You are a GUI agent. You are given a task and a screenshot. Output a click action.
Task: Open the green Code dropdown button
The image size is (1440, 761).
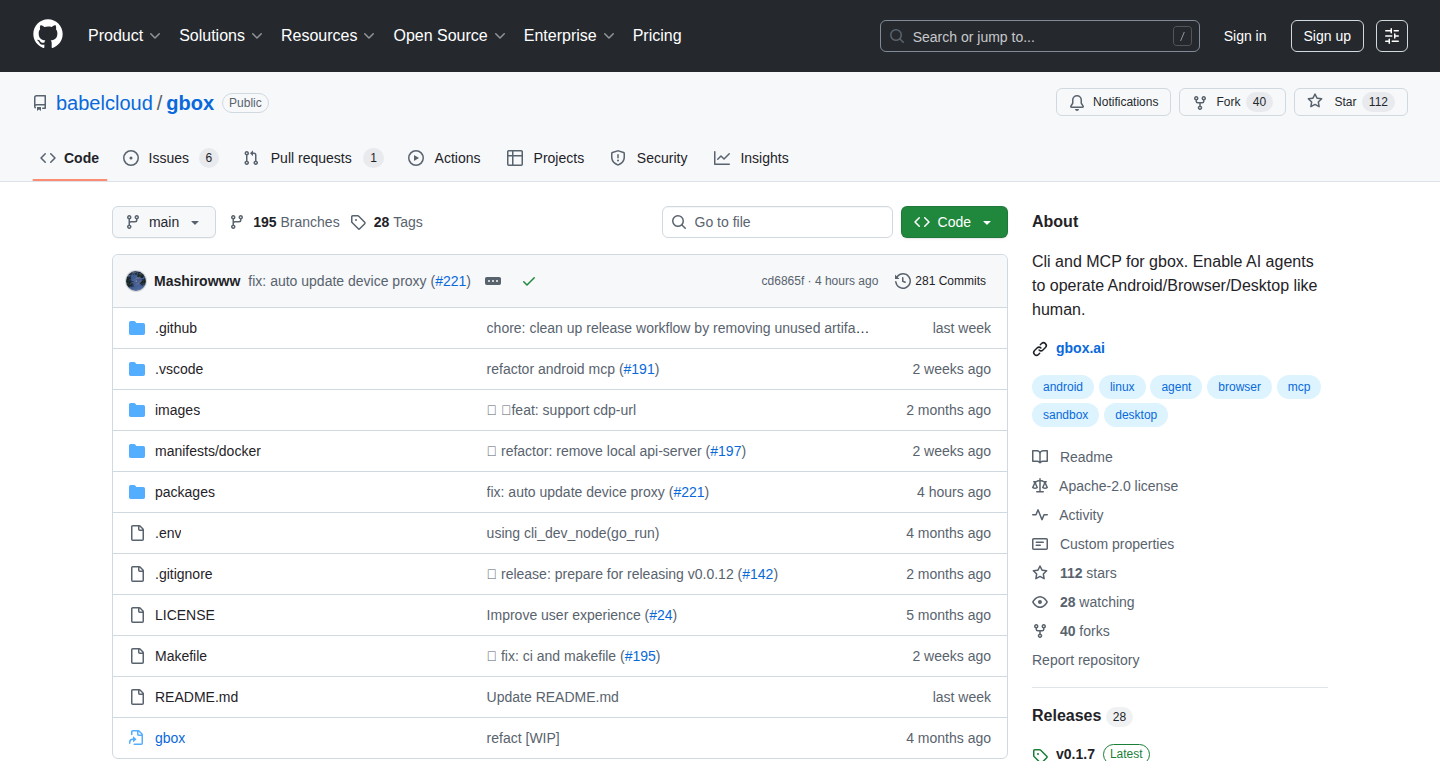pyautogui.click(x=954, y=222)
